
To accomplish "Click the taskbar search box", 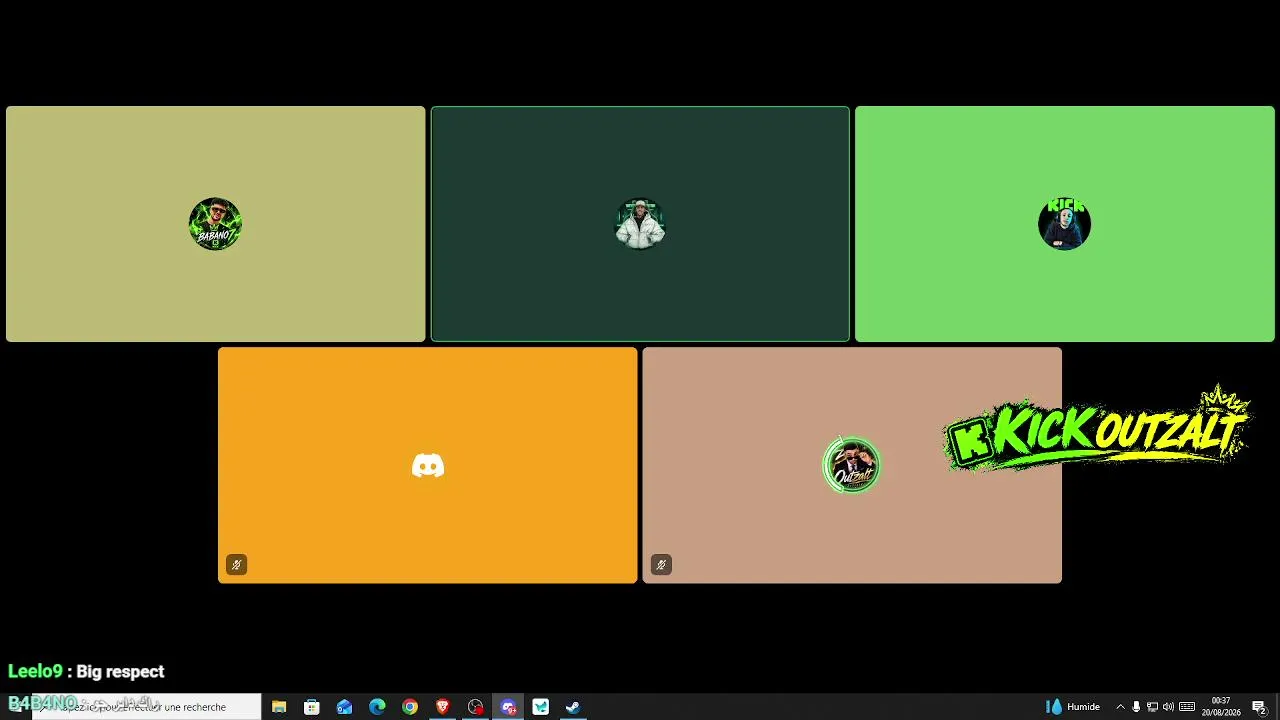I will click(x=146, y=707).
